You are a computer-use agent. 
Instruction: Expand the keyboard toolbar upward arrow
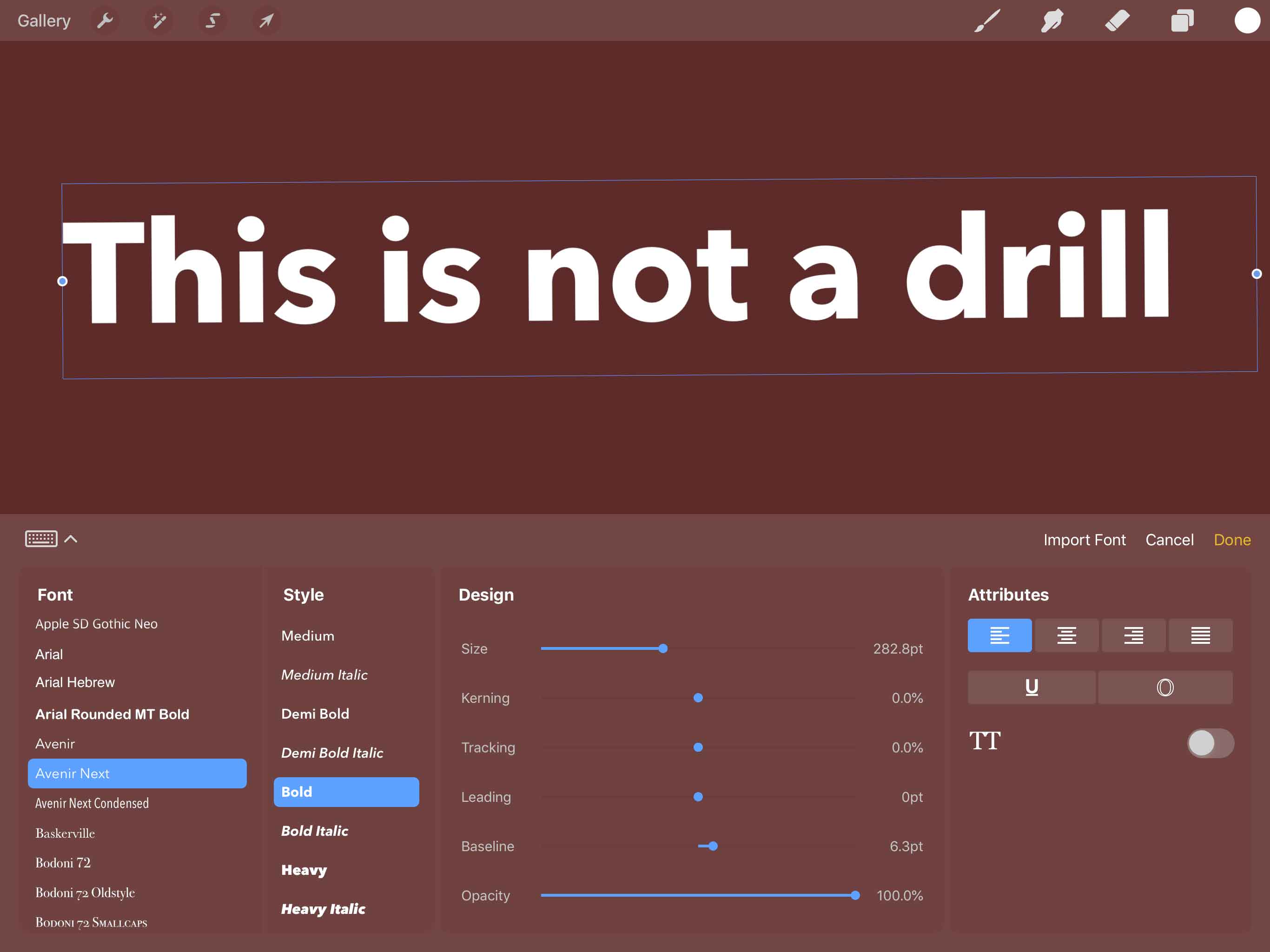(x=71, y=539)
